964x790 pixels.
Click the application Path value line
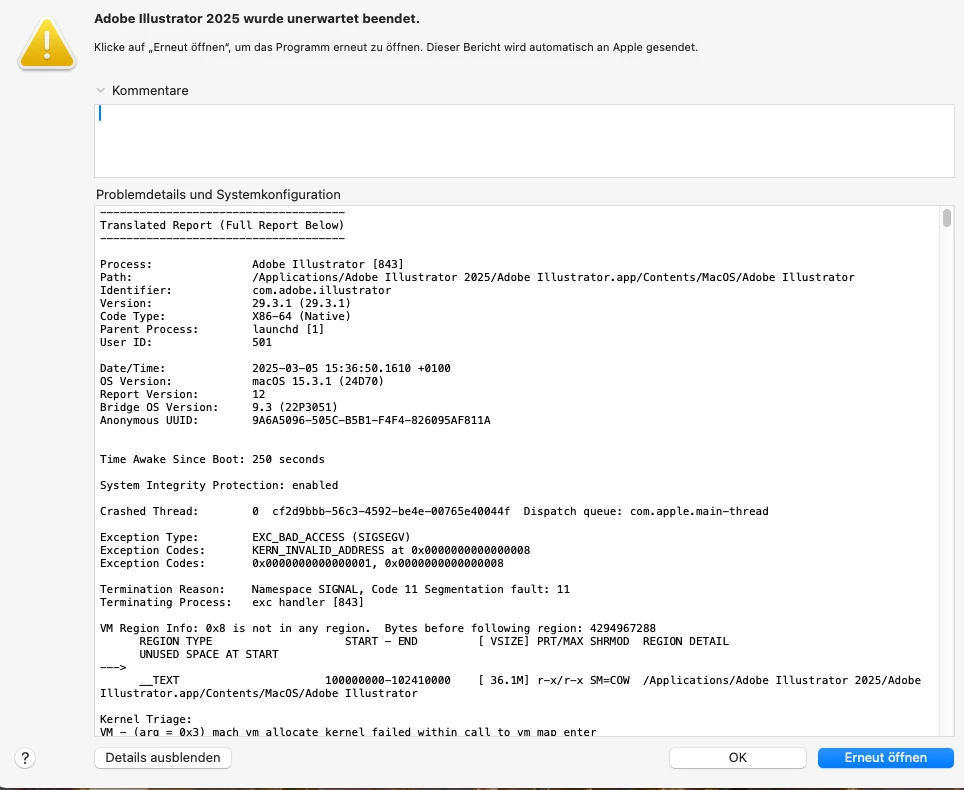coord(553,277)
